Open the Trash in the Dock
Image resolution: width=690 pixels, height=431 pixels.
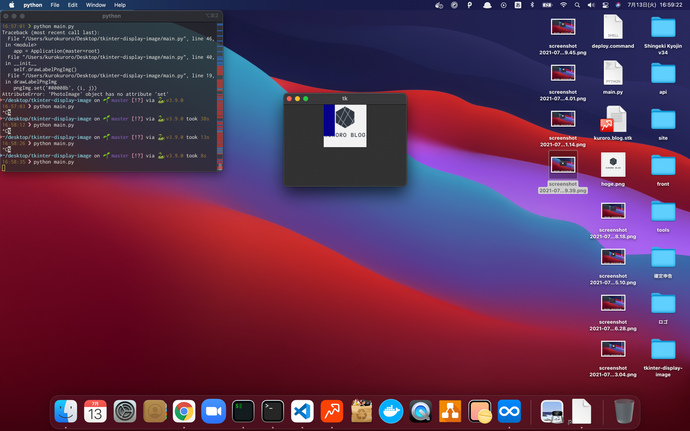pos(624,411)
